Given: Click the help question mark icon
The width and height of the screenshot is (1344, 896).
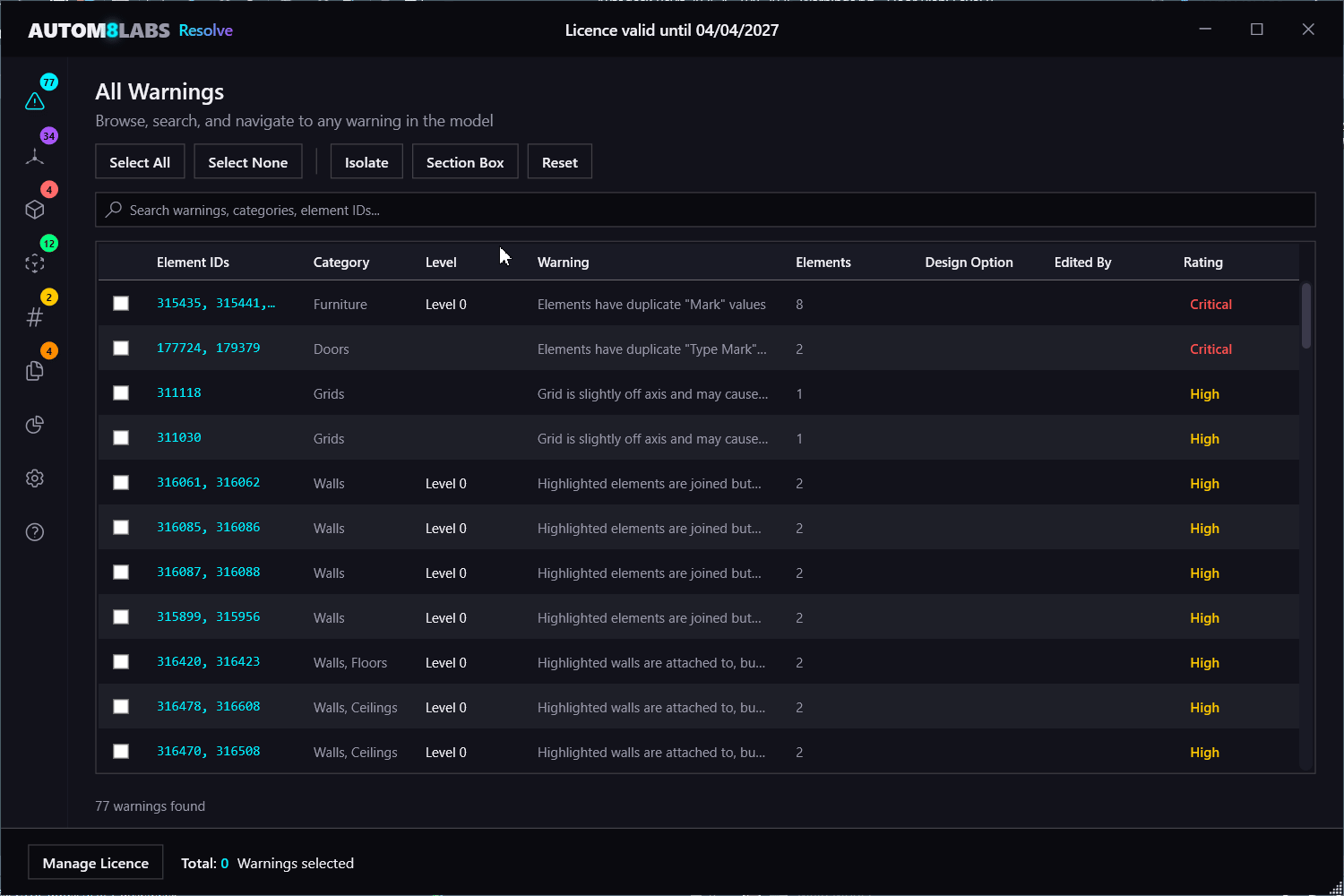Looking at the screenshot, I should (34, 531).
